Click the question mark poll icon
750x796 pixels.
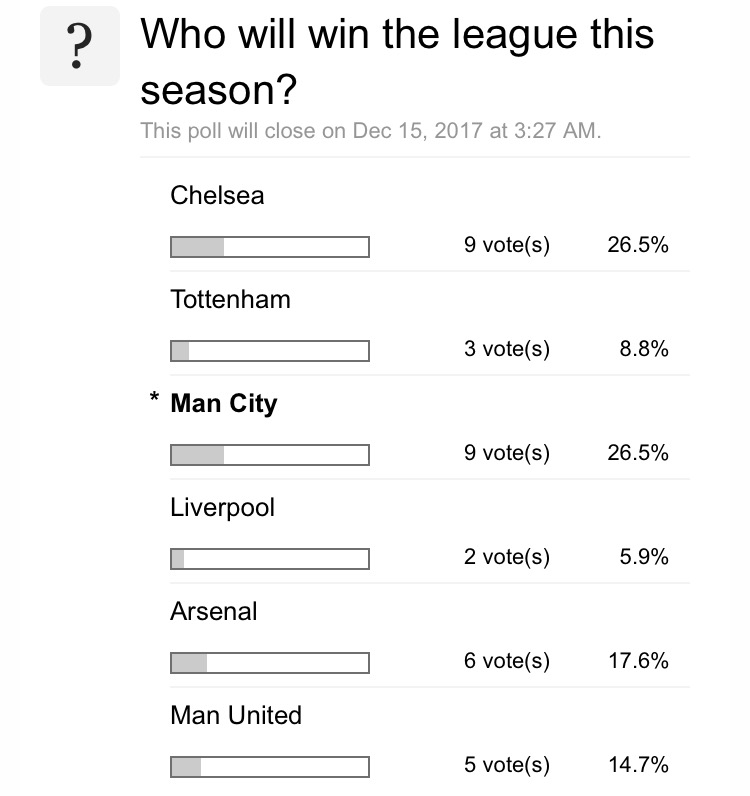coord(80,46)
